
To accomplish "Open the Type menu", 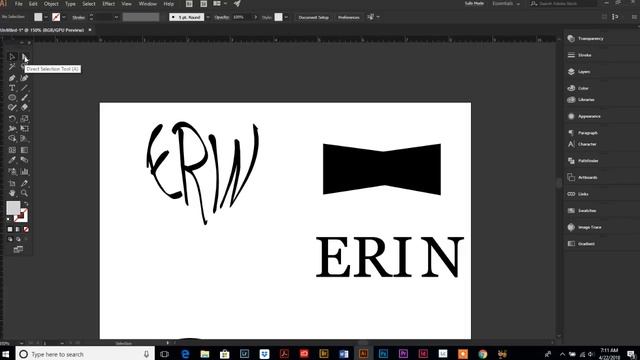I will click(x=70, y=4).
